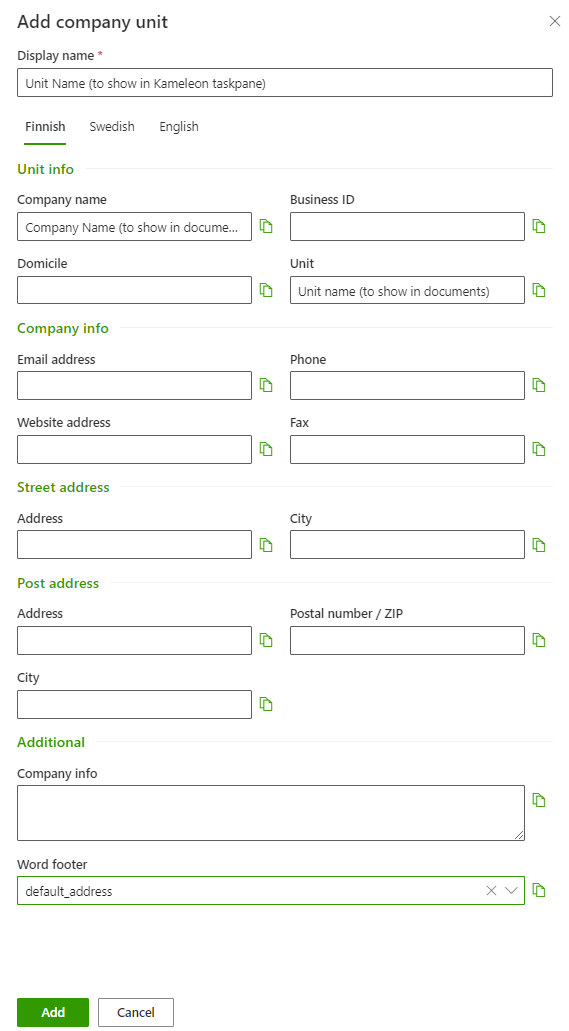Switch to the Swedish language tab
Screen dimensions: 569x1031
click(x=112, y=127)
